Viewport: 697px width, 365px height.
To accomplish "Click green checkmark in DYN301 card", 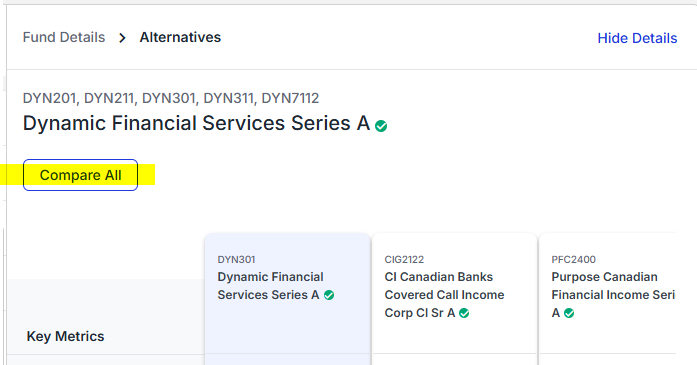I will click(329, 295).
